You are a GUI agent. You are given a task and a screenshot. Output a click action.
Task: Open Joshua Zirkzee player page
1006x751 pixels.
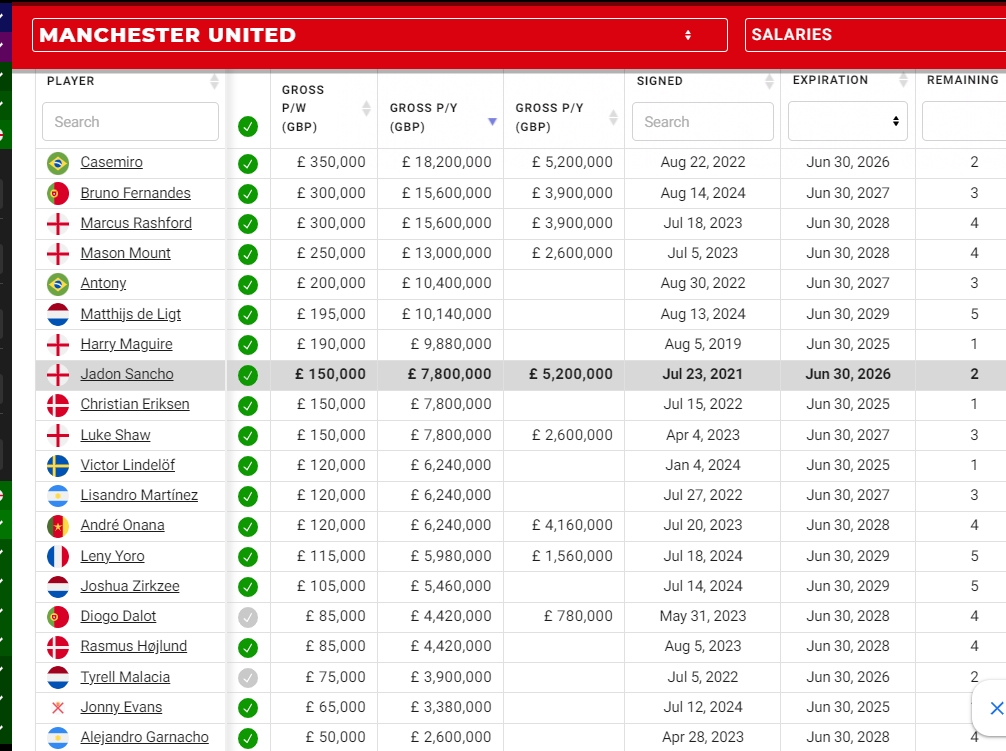pyautogui.click(x=130, y=587)
